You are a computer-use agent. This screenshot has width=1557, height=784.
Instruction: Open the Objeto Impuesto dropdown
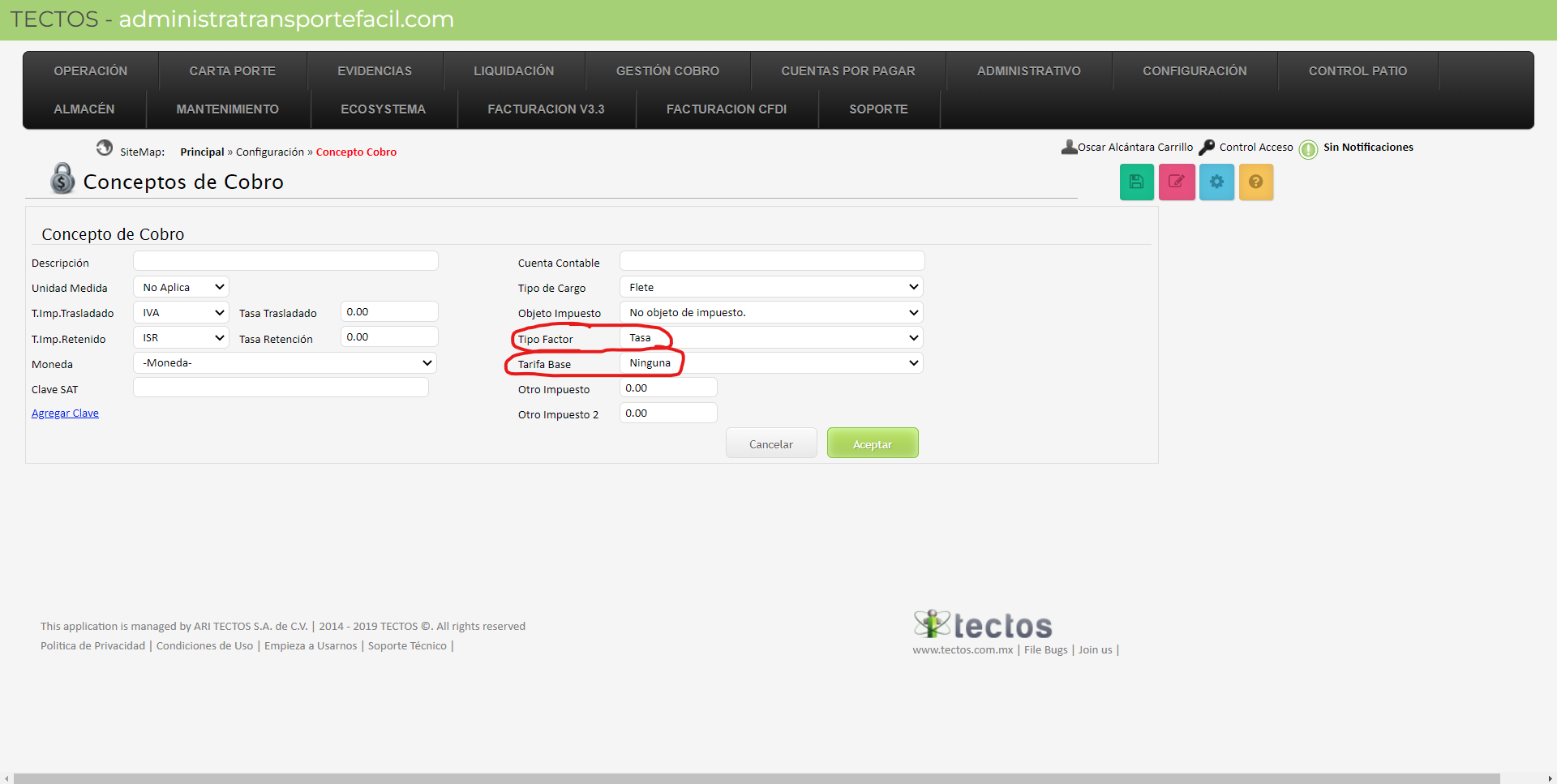click(x=770, y=313)
